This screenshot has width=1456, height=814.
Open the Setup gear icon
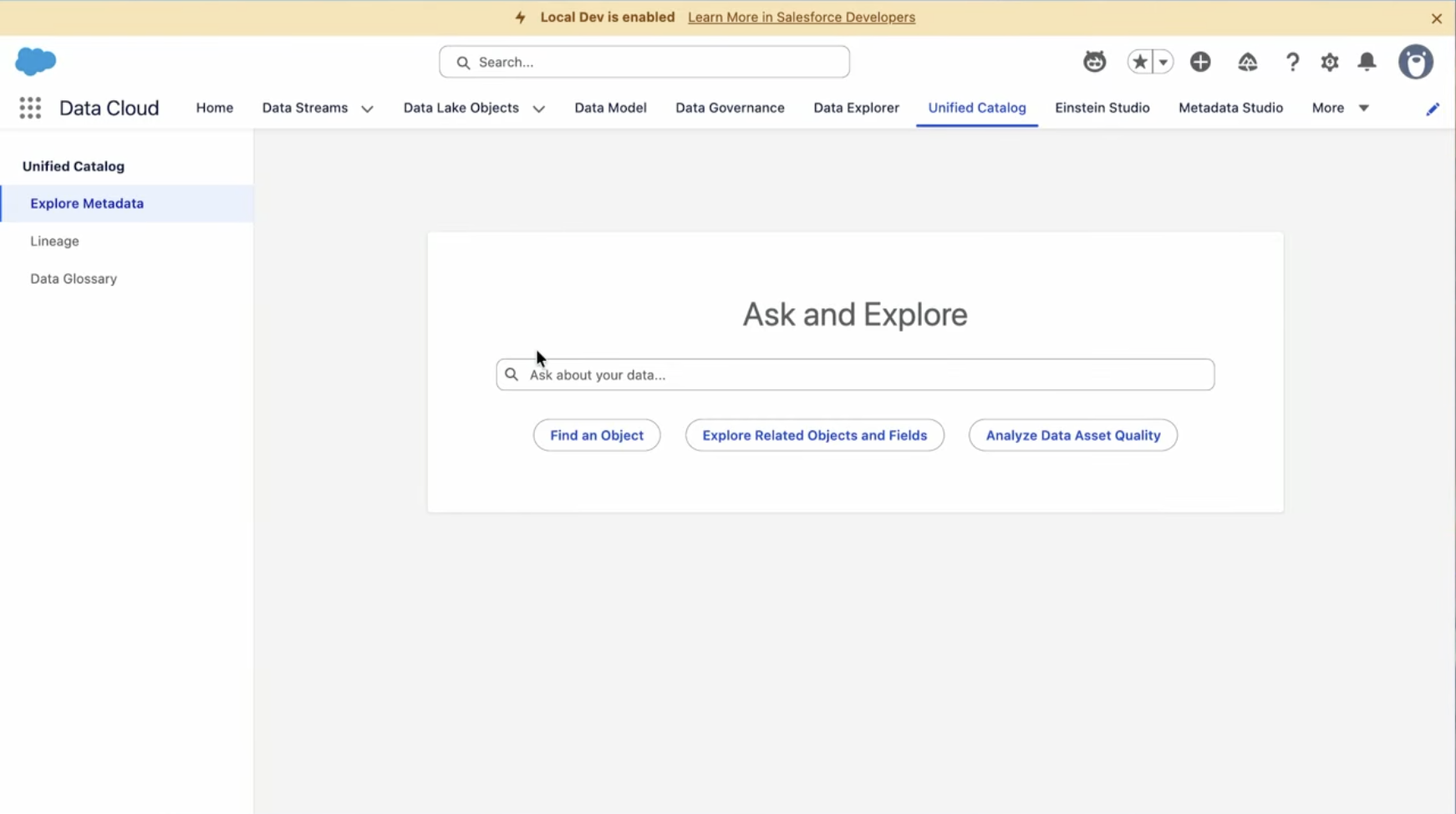pyautogui.click(x=1329, y=62)
